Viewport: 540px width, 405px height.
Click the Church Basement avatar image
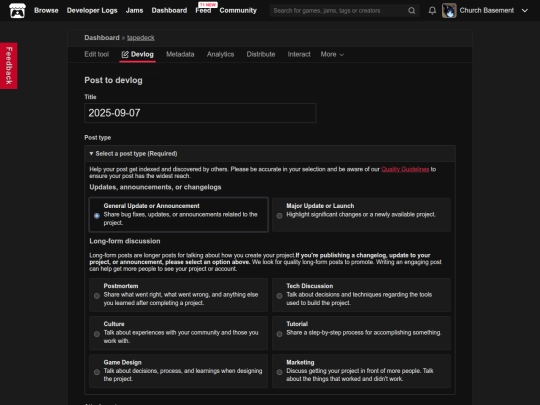click(x=449, y=11)
